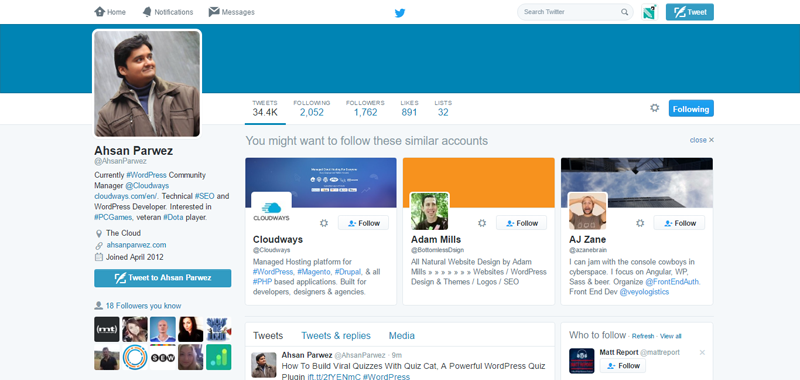Click #Dota hashtag in bio
This screenshot has height=380, width=800.
point(173,217)
